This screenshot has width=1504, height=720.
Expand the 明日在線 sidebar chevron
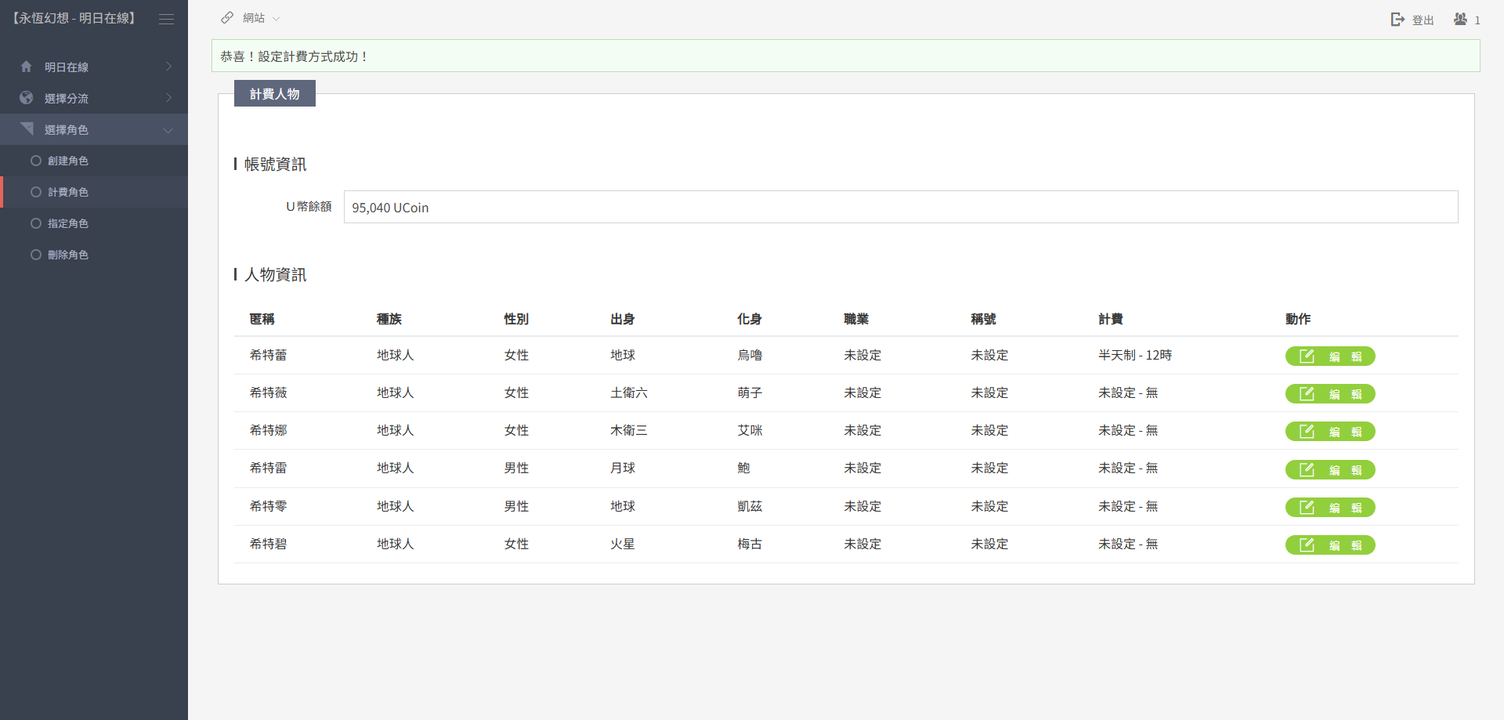coord(168,67)
